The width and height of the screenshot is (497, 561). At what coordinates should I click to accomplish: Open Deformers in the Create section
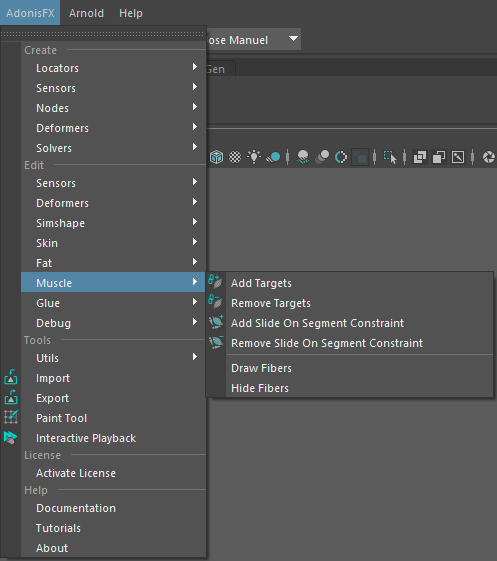pos(113,128)
